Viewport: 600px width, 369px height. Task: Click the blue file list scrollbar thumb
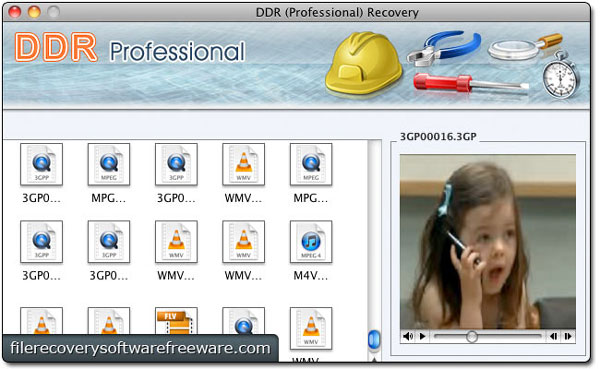374,340
